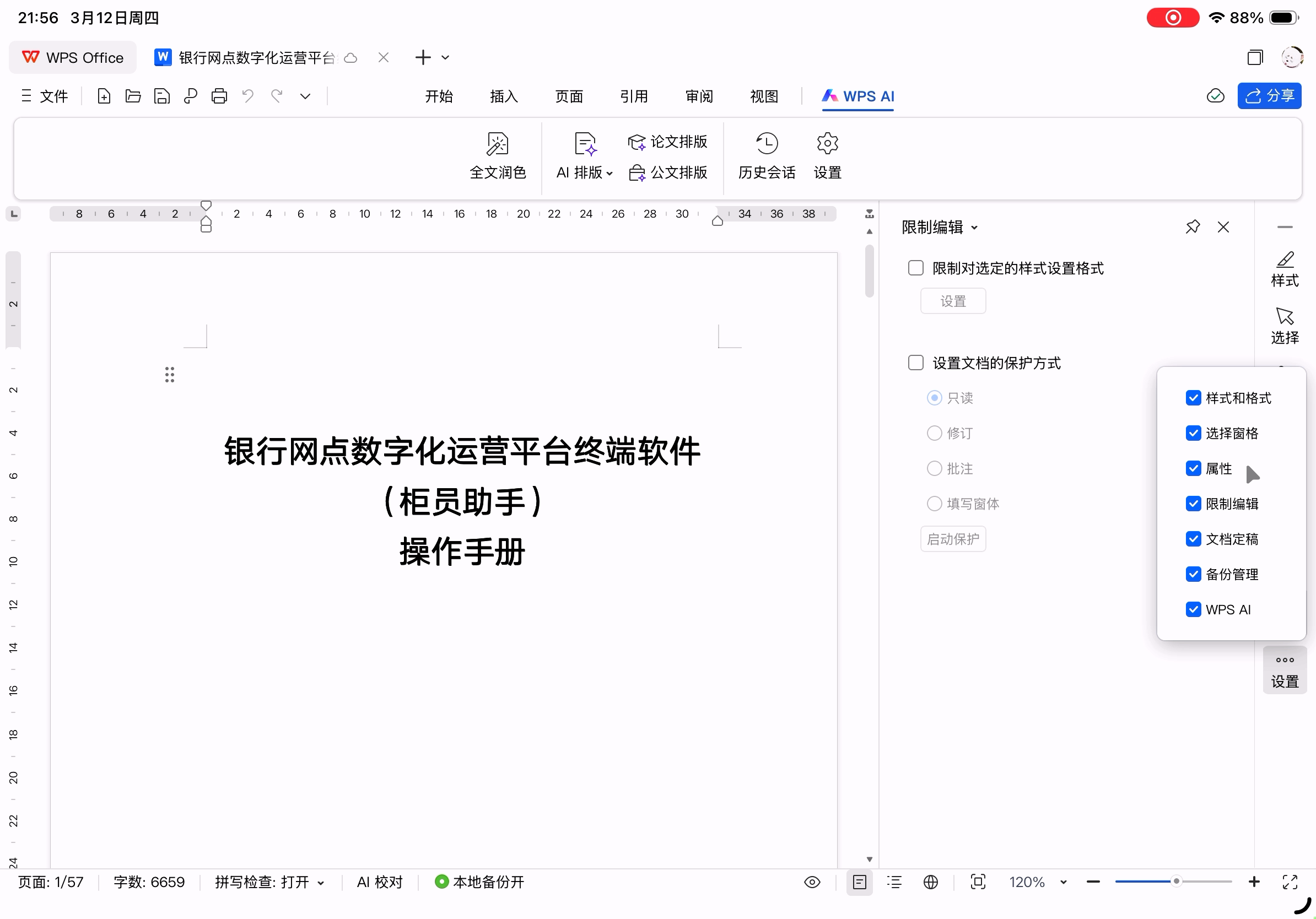Click the blue 分享 share button

click(1269, 96)
